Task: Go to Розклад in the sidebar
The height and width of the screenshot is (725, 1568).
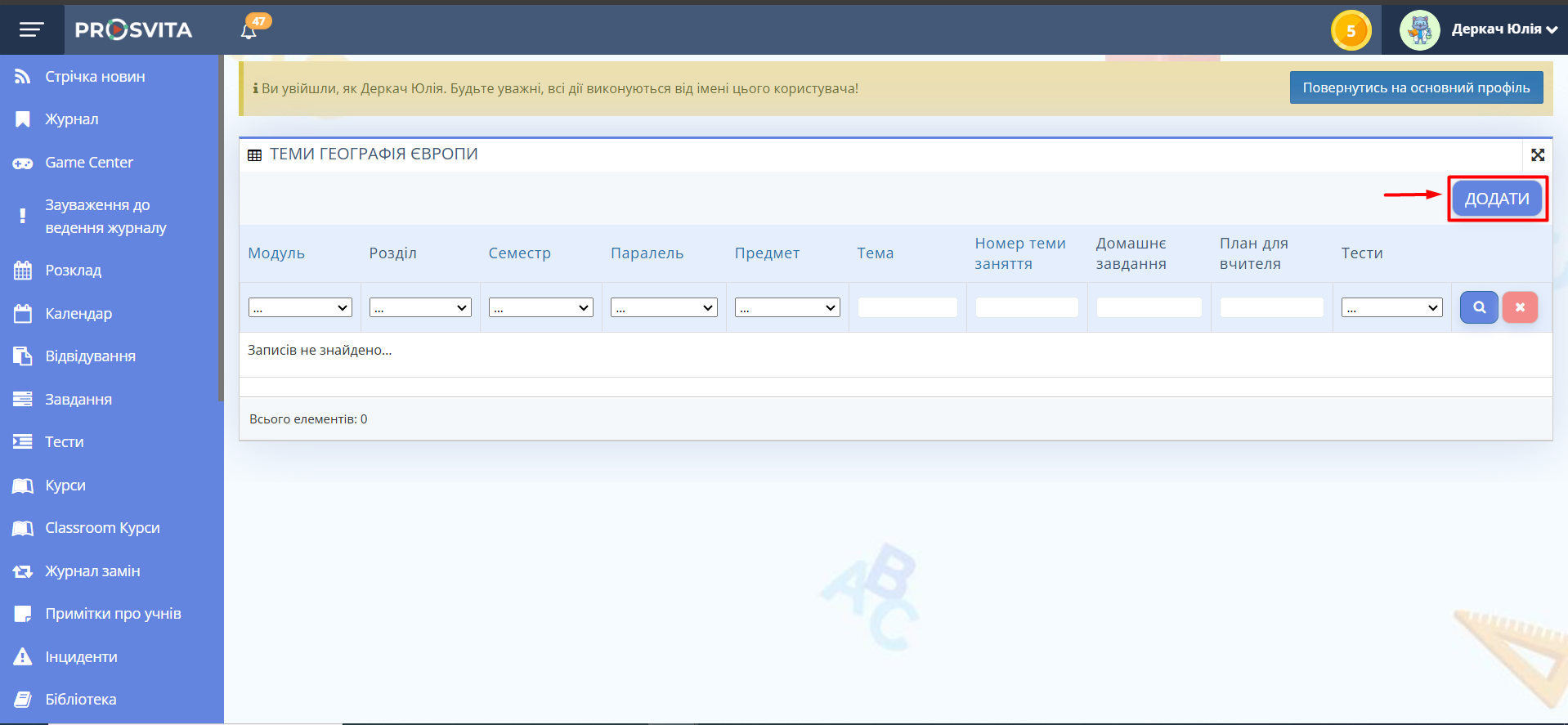Action: (x=74, y=271)
